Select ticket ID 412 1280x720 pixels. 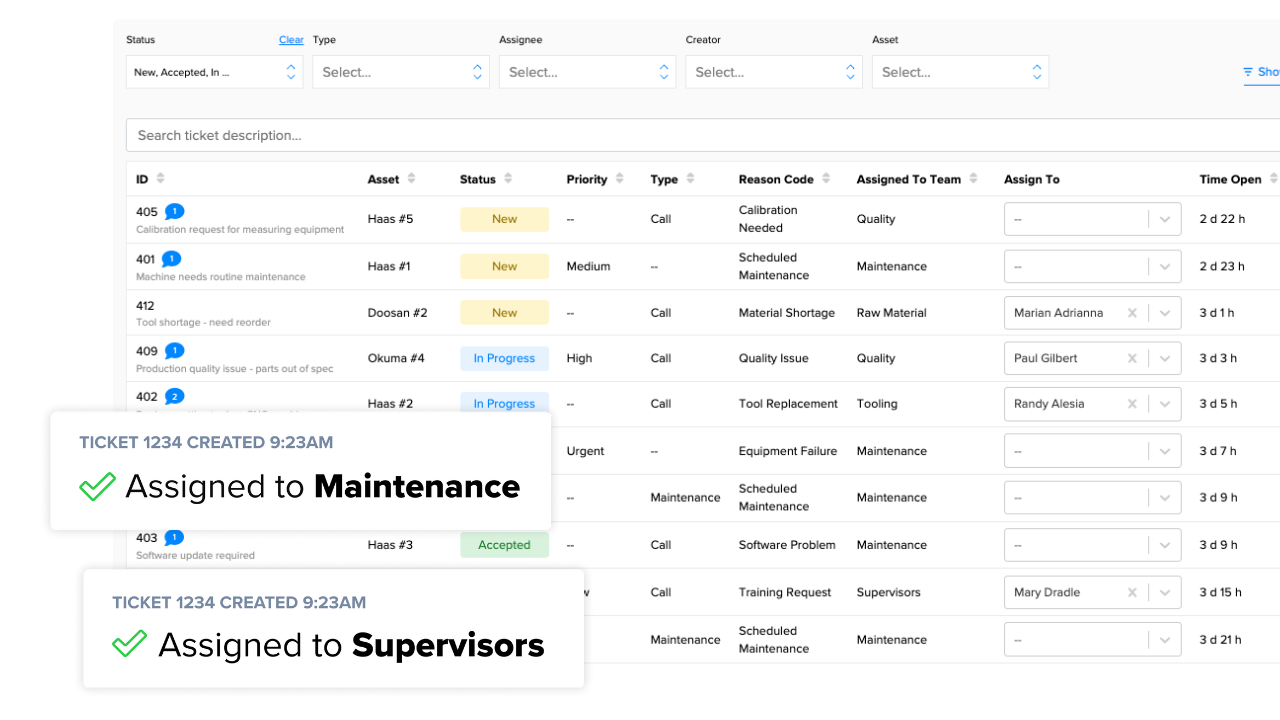[146, 306]
